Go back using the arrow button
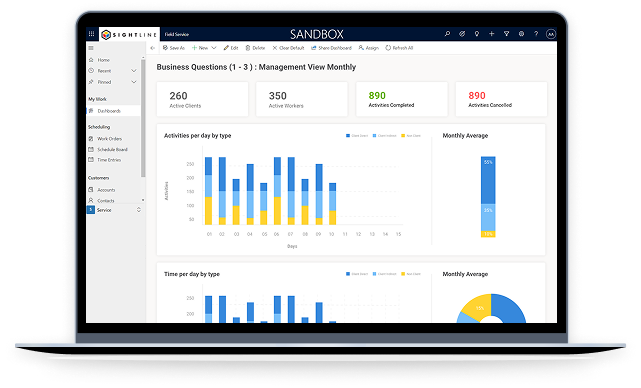 (x=152, y=48)
